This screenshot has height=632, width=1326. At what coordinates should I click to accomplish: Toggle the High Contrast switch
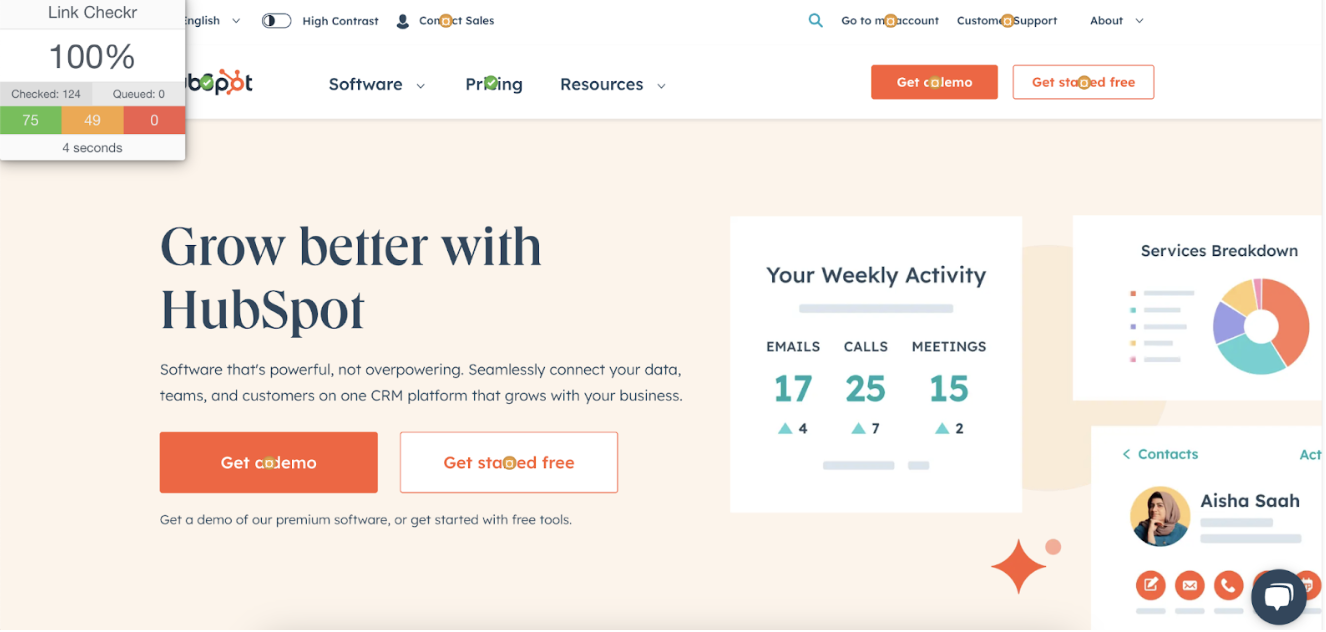click(276, 20)
